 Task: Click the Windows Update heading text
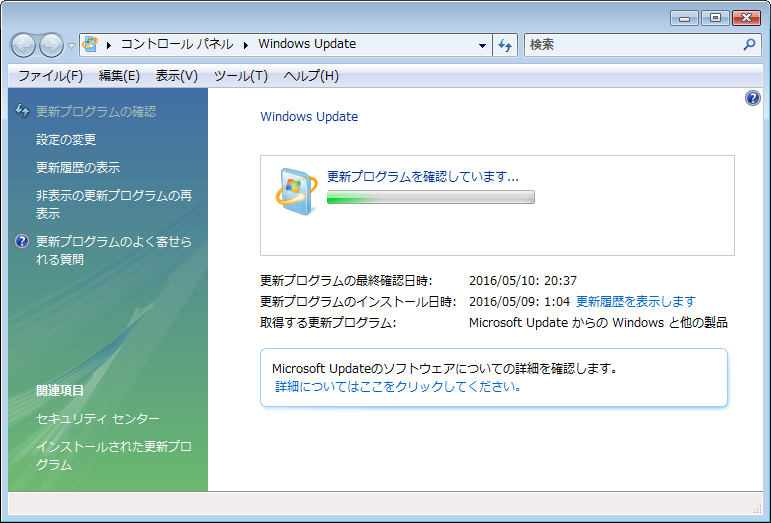pos(309,116)
